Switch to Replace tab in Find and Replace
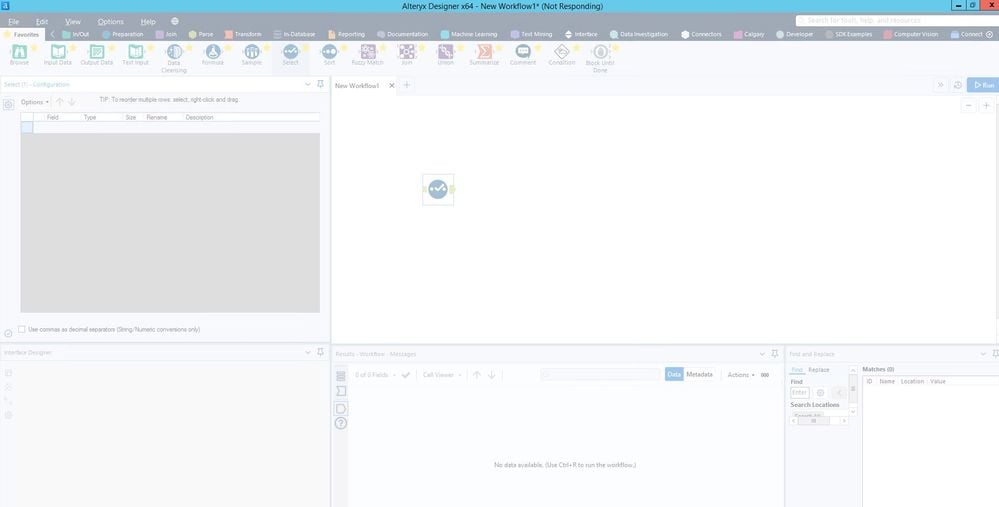999x507 pixels. pos(819,369)
